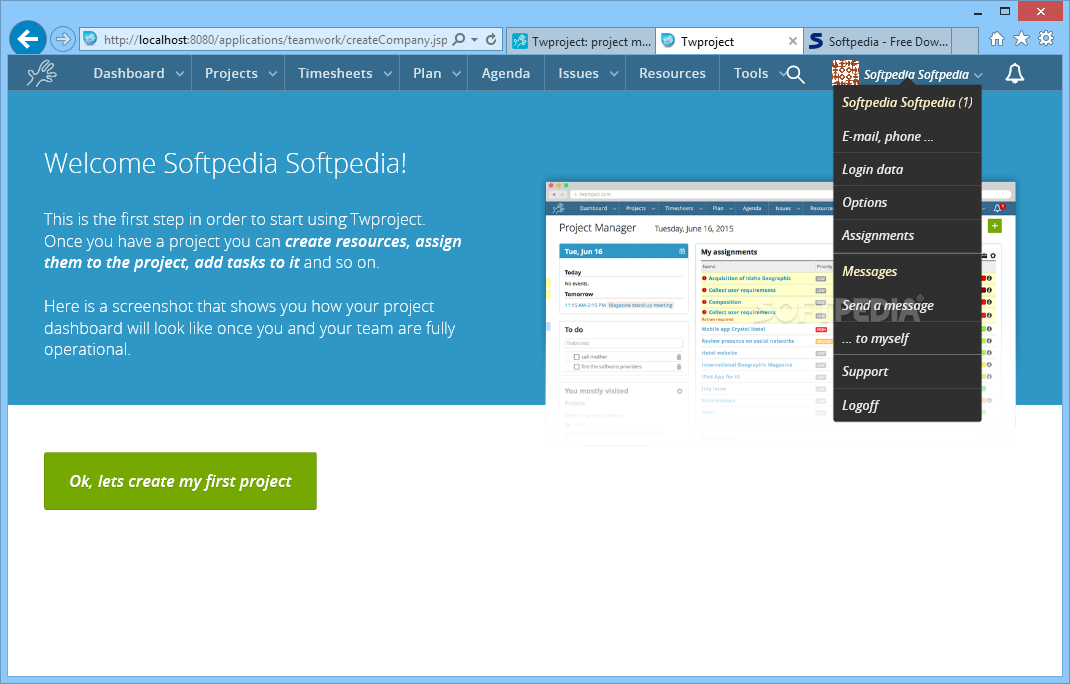
Task: Open the Projects menu
Action: (x=231, y=73)
